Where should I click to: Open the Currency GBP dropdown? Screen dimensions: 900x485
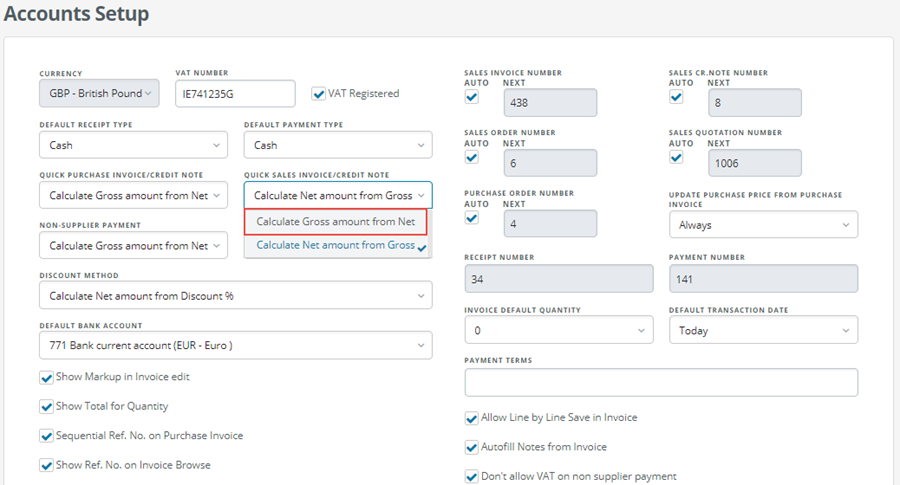(99, 93)
